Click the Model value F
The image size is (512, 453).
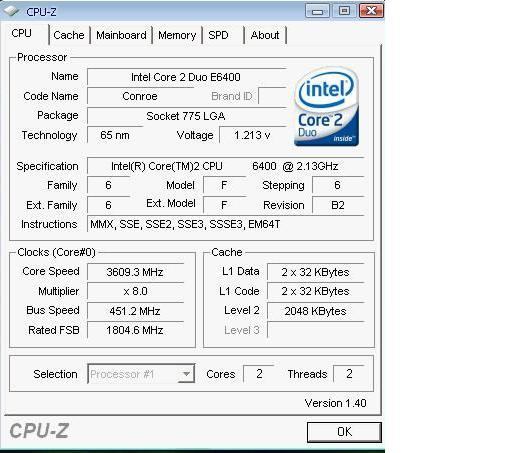225,185
